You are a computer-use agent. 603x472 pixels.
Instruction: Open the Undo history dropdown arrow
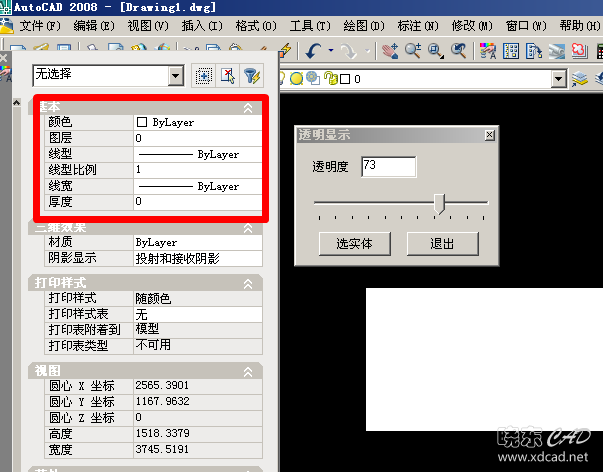point(331,50)
